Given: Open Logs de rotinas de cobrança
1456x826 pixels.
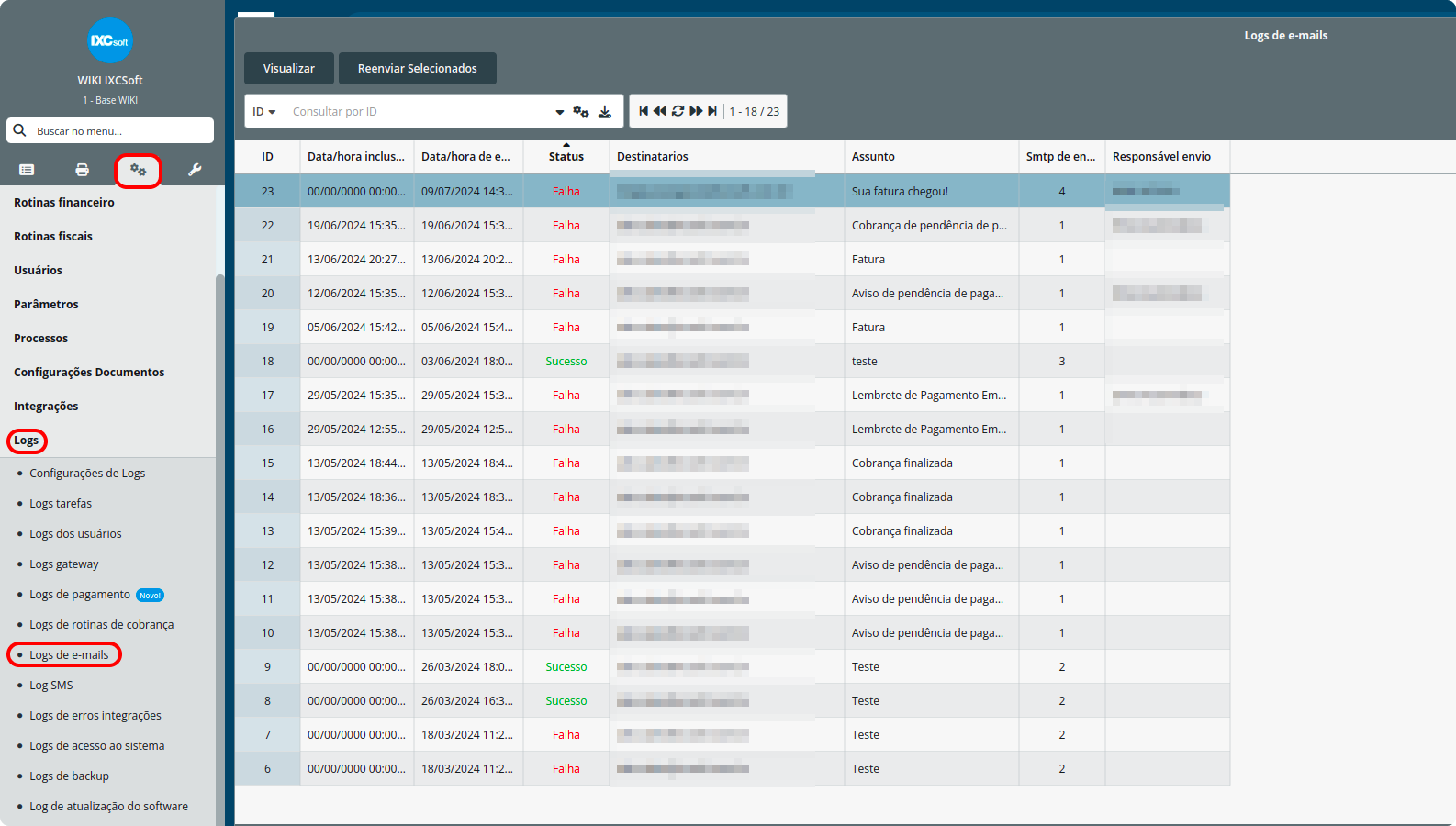Looking at the screenshot, I should click(101, 625).
